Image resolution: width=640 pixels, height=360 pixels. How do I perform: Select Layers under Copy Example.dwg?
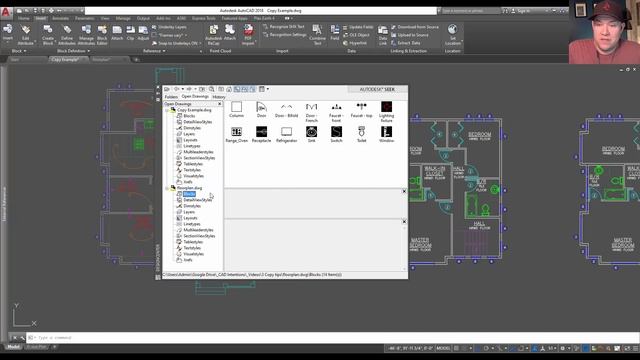click(189, 134)
